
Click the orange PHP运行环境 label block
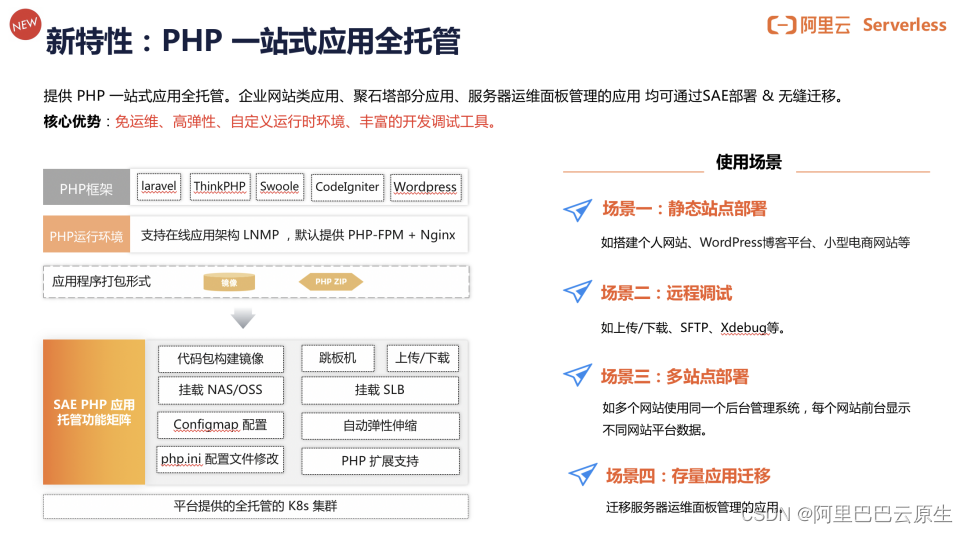tap(86, 234)
